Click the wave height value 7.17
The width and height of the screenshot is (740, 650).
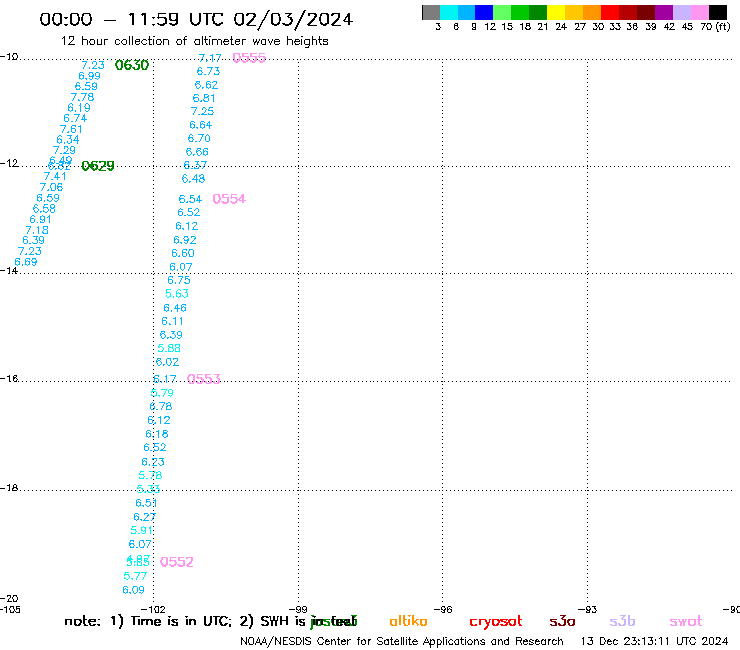(210, 58)
